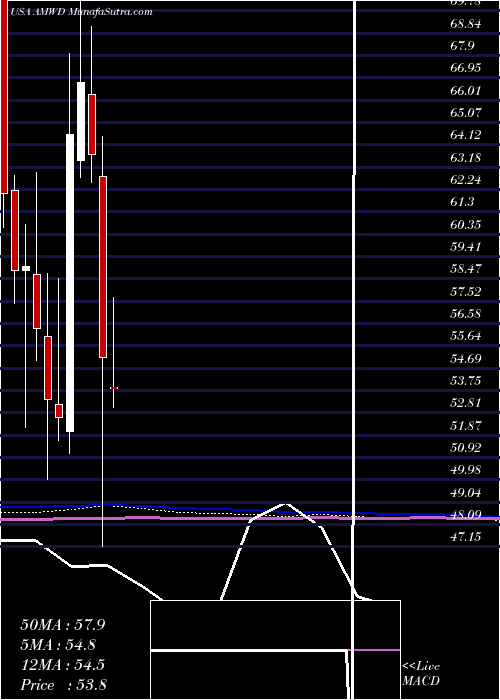
Task: Click the 65.07 price axis label
Action: 466,113
